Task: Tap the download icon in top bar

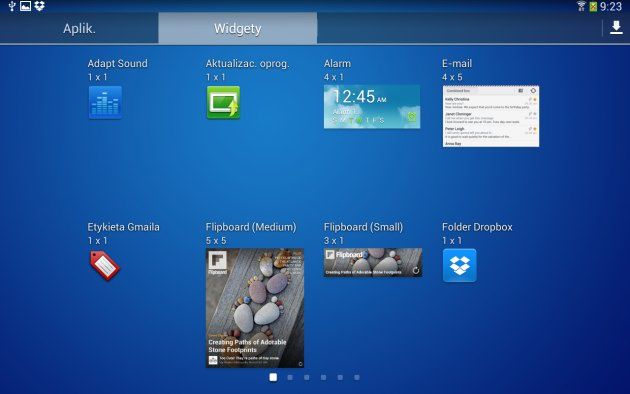Action: (616, 28)
